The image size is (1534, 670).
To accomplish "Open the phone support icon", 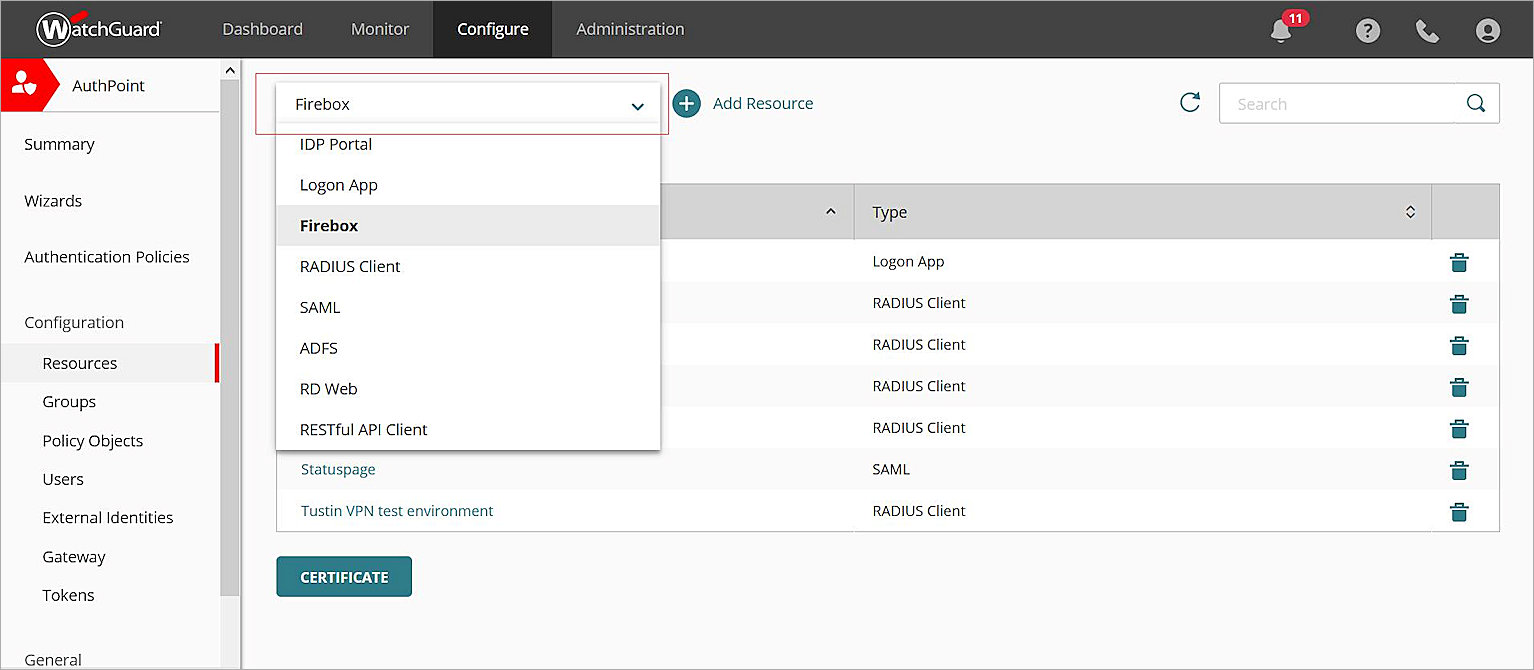I will (1427, 30).
